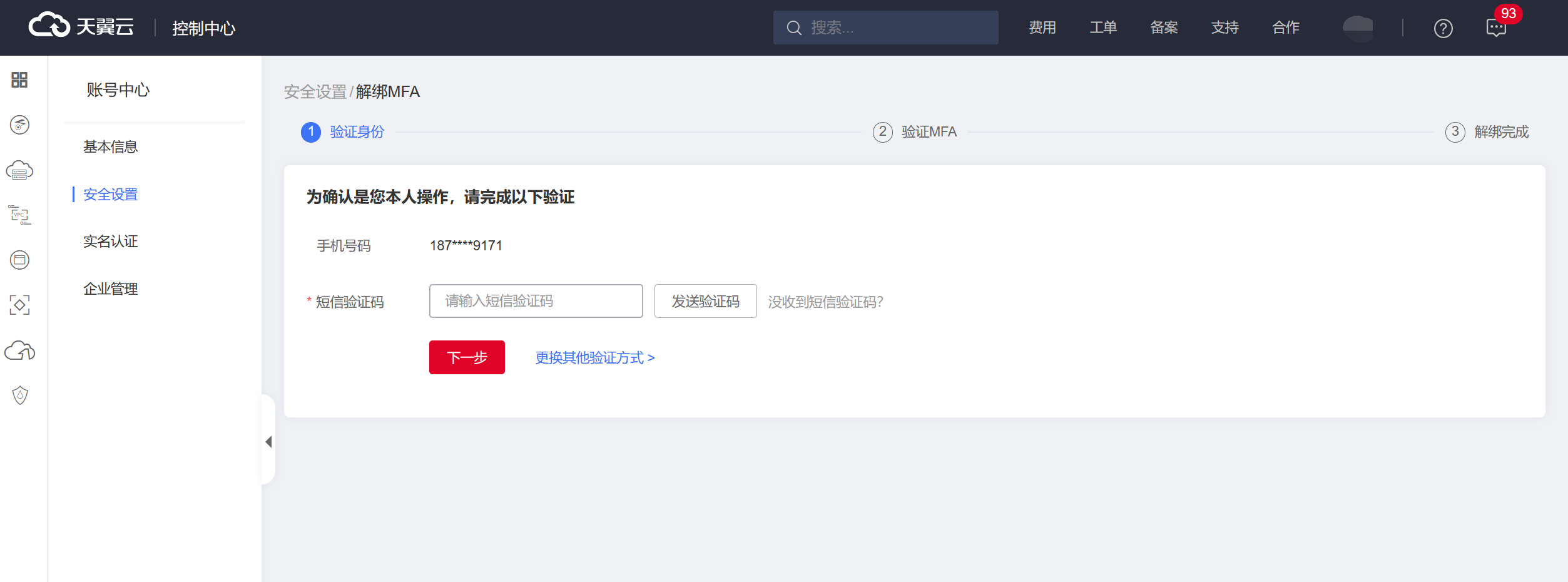Screen dimensions: 1568x582
Task: Click the search magnifier icon
Action: [x=794, y=28]
